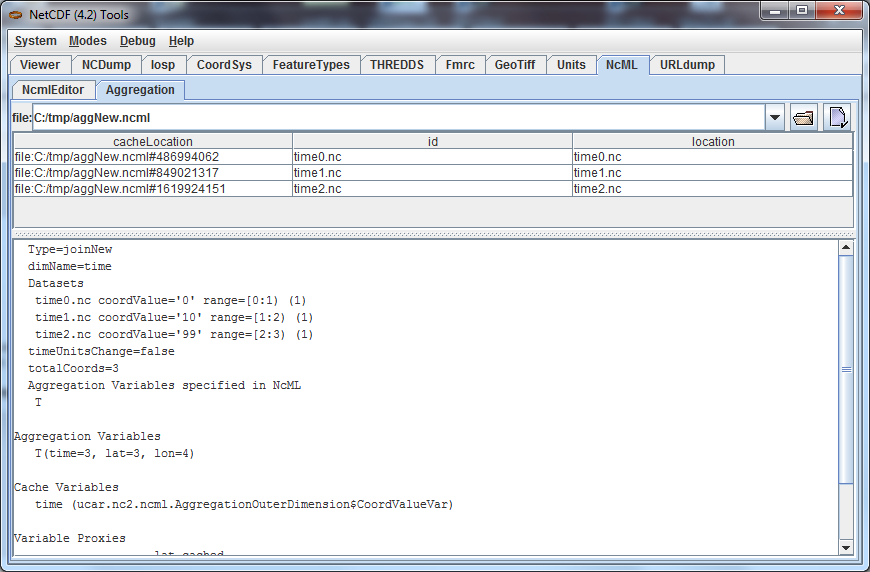Click the location column header

(712, 142)
